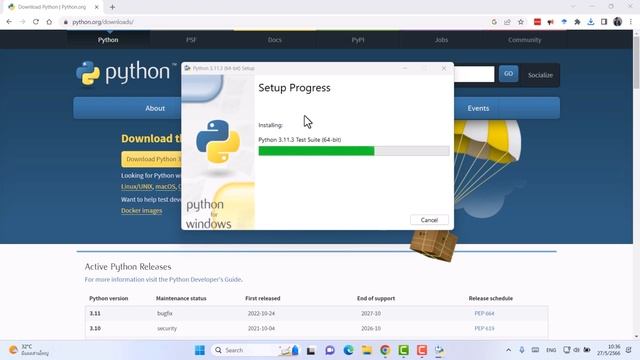Open the Socialize menu
The height and width of the screenshot is (360, 640).
click(x=540, y=75)
